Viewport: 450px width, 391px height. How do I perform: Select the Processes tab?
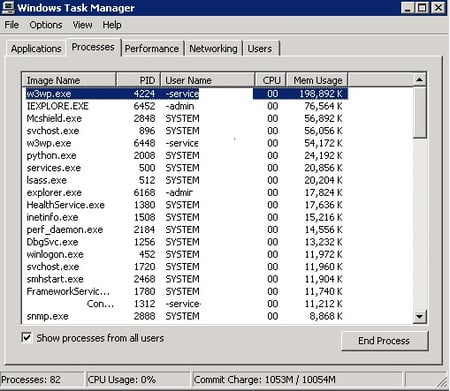[93, 47]
